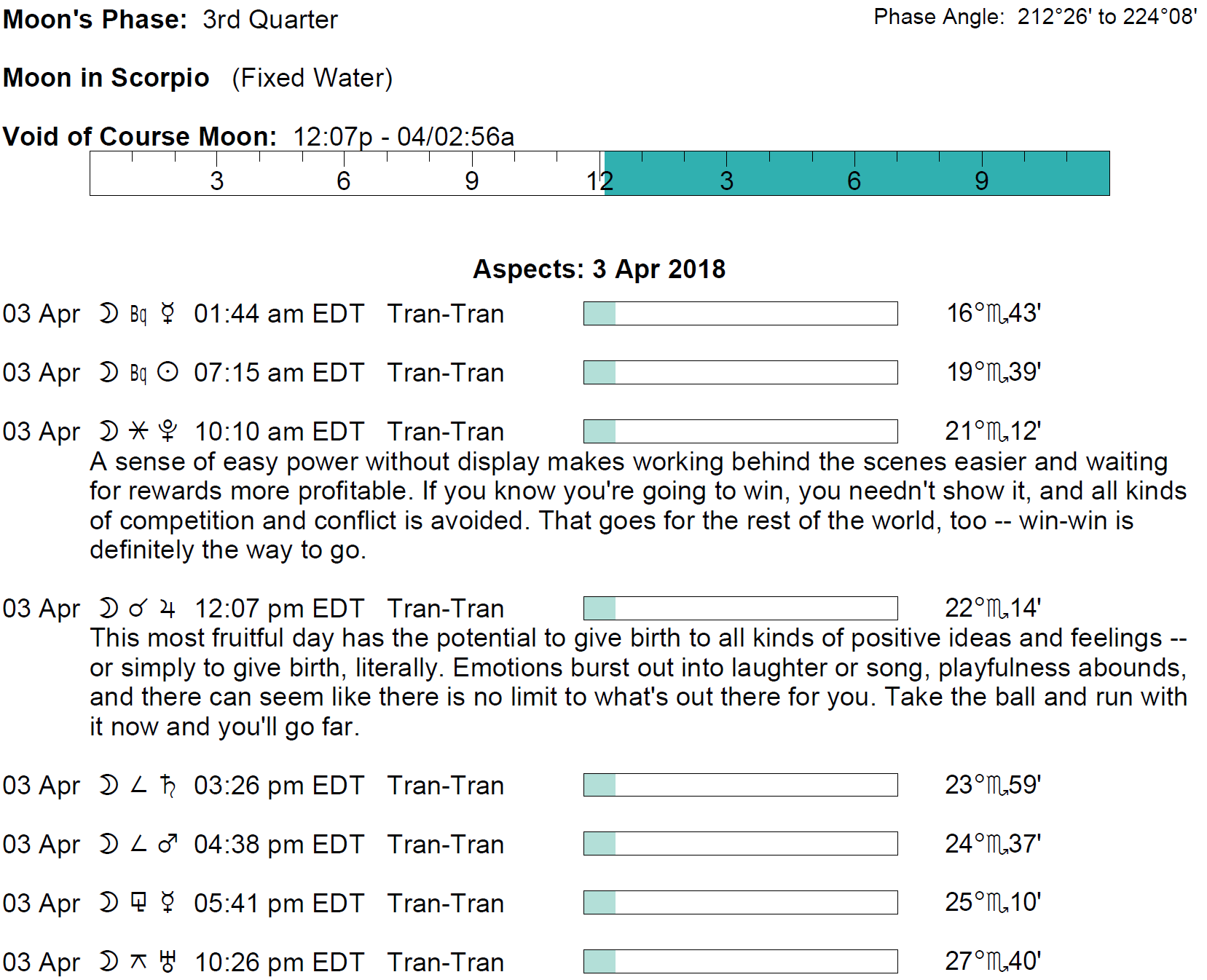Select the Uranus glyph in the 10:26 pm row
Screen dimensions: 1207x980
click(168, 963)
